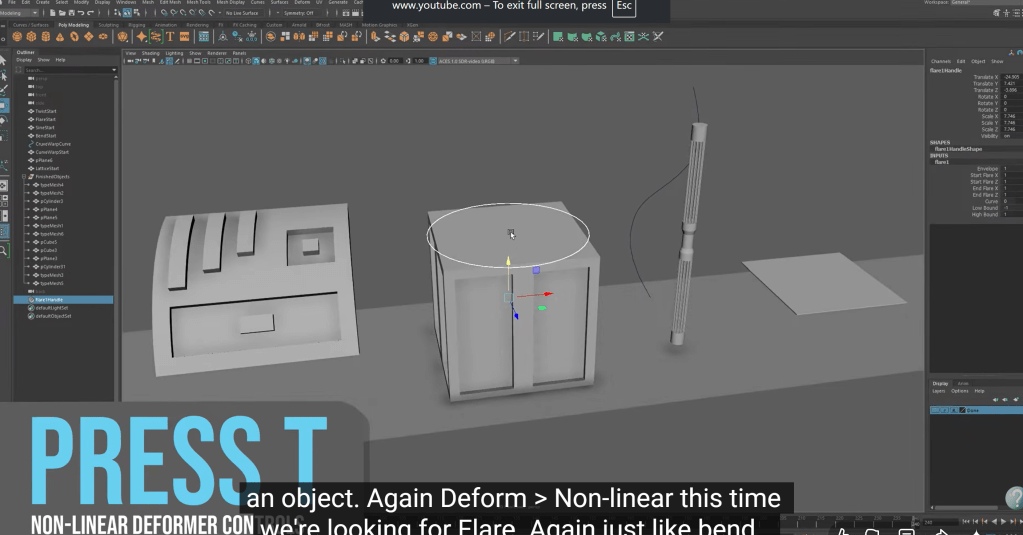The width and height of the screenshot is (1023, 535).
Task: Click the Sweep Mesh star shelf icon
Action: 141,37
